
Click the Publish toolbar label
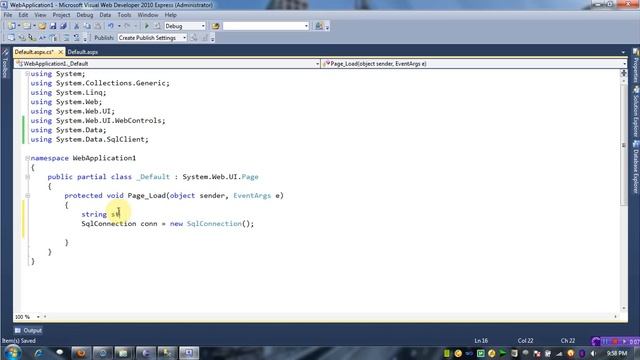104,38
